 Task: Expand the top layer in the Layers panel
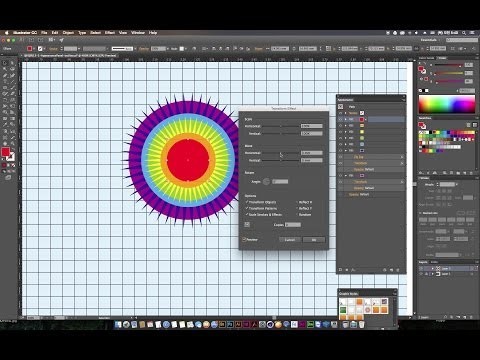point(433,268)
